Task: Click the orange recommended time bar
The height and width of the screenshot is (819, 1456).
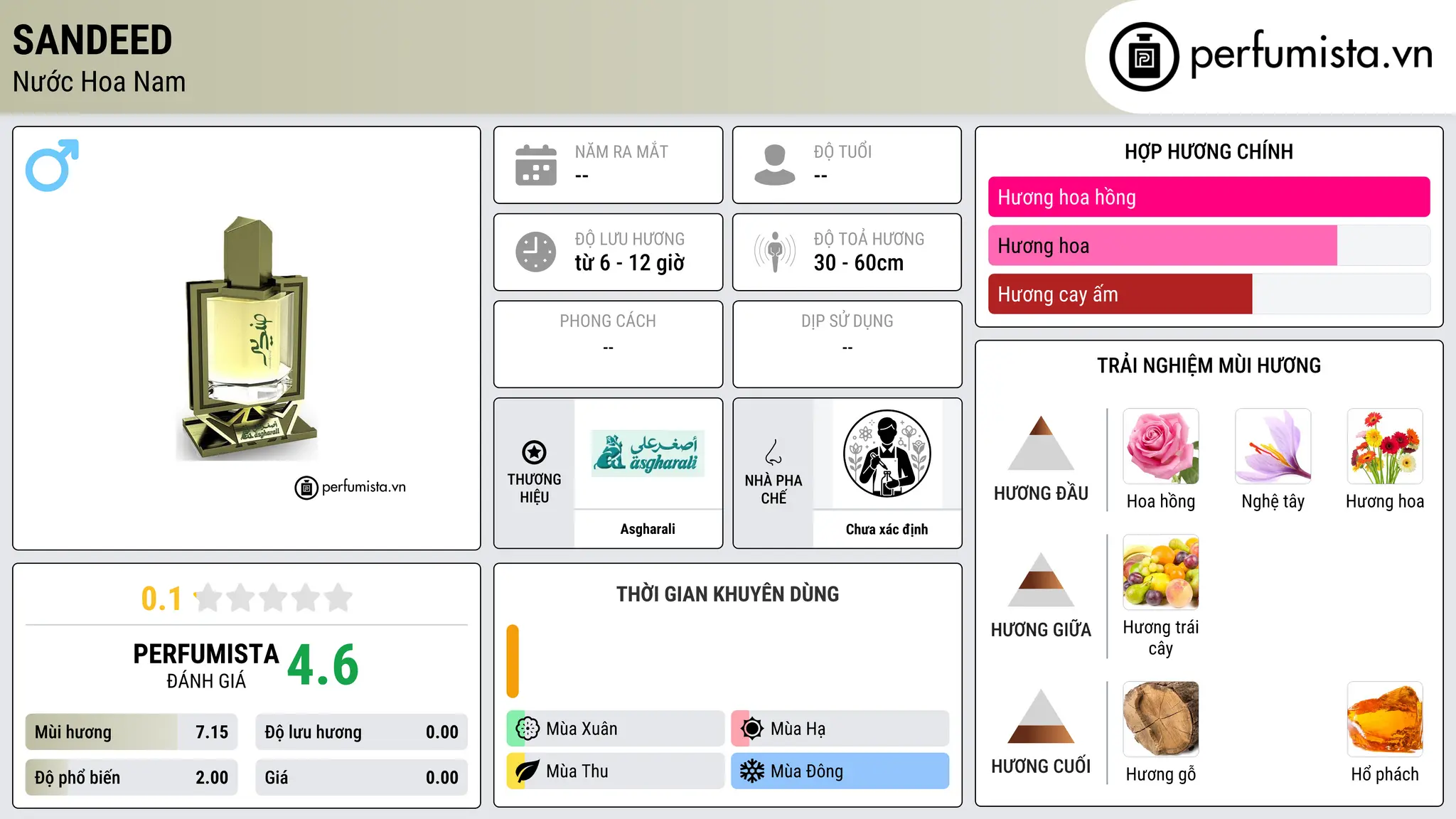Action: click(x=513, y=661)
